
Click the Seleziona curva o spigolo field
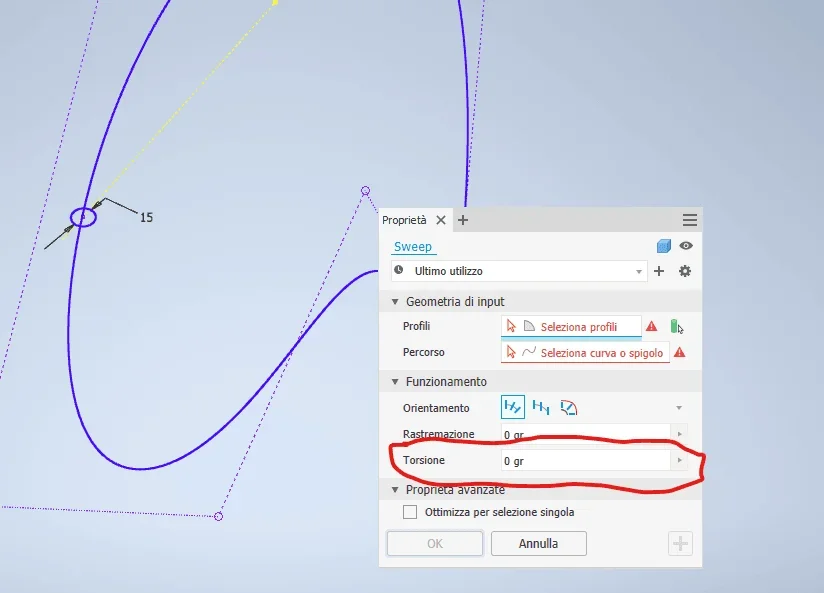click(585, 353)
